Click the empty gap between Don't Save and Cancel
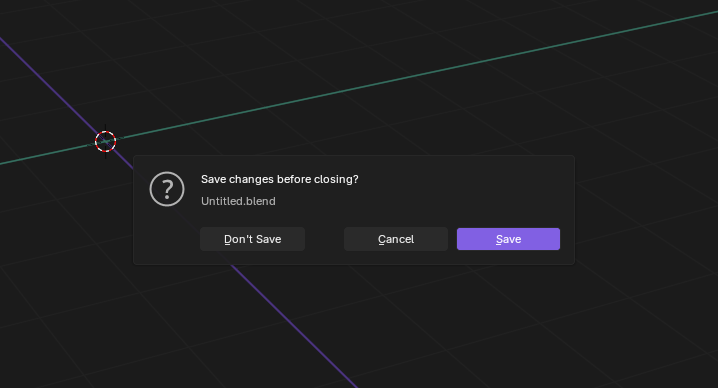This screenshot has width=718, height=388. (x=324, y=239)
